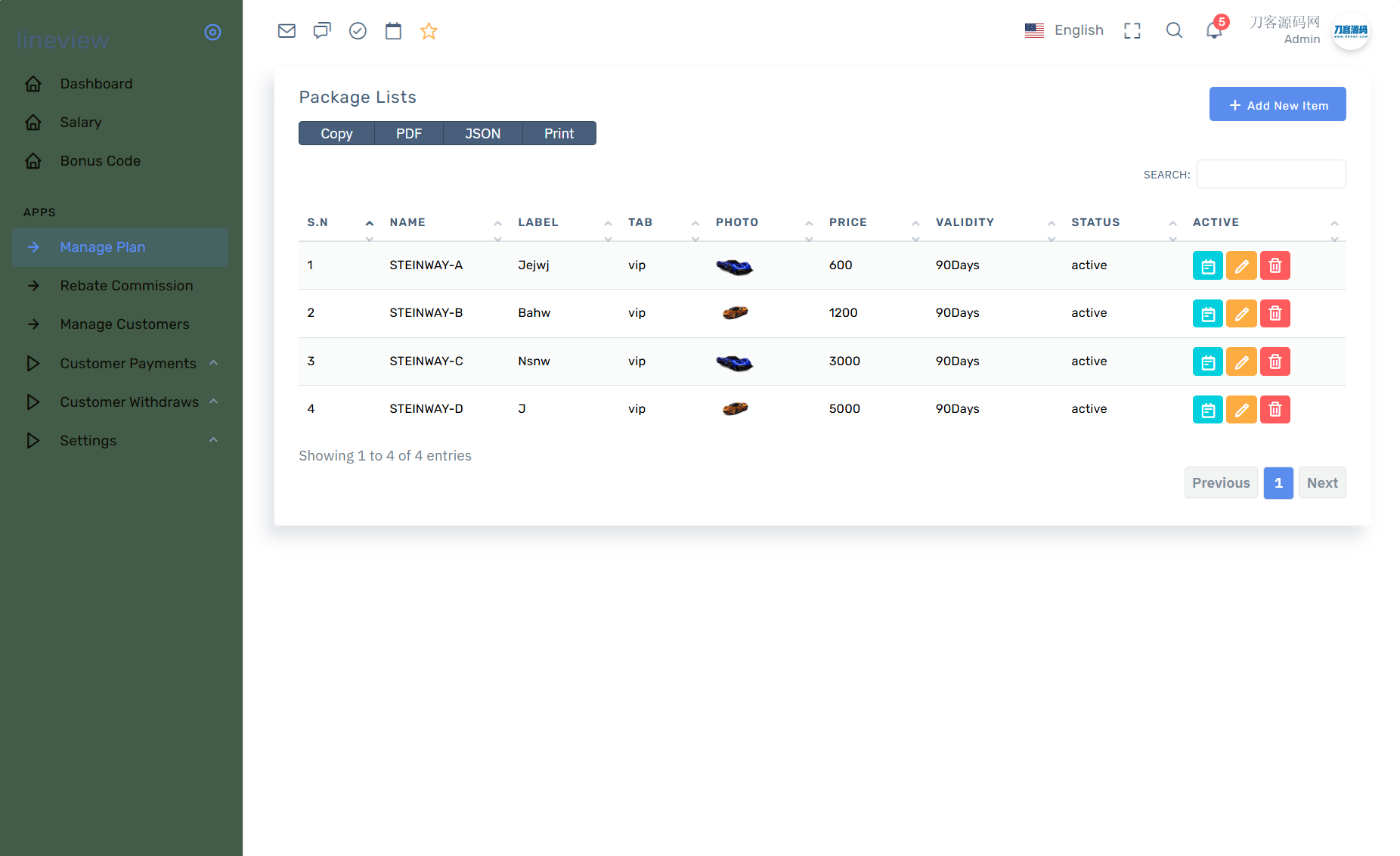Open the chat icon in the top toolbar
Image resolution: width=1400 pixels, height=856 pixels.
322,31
